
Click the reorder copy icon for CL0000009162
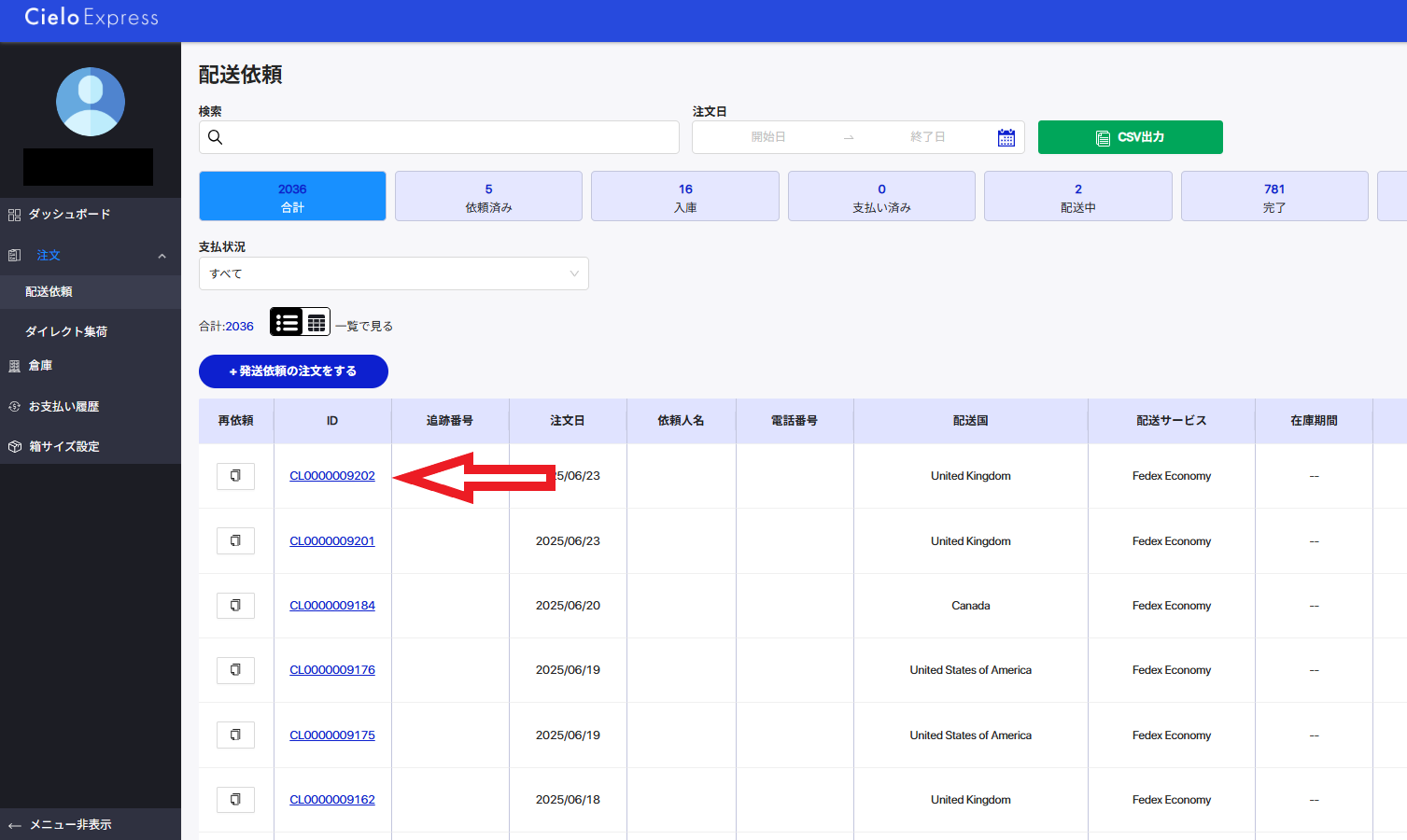235,800
